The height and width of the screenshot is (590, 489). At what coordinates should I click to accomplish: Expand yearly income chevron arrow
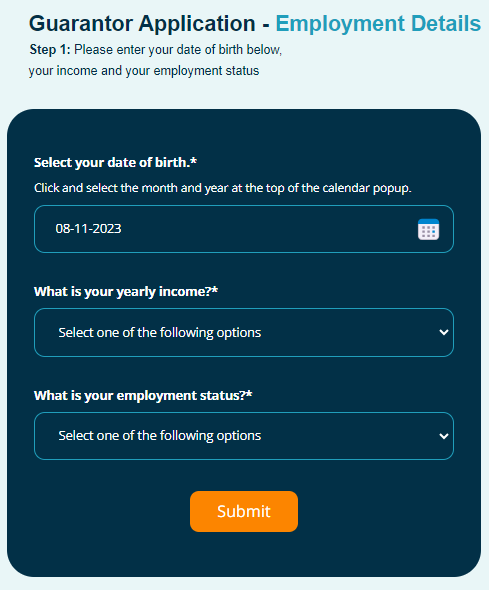click(444, 333)
